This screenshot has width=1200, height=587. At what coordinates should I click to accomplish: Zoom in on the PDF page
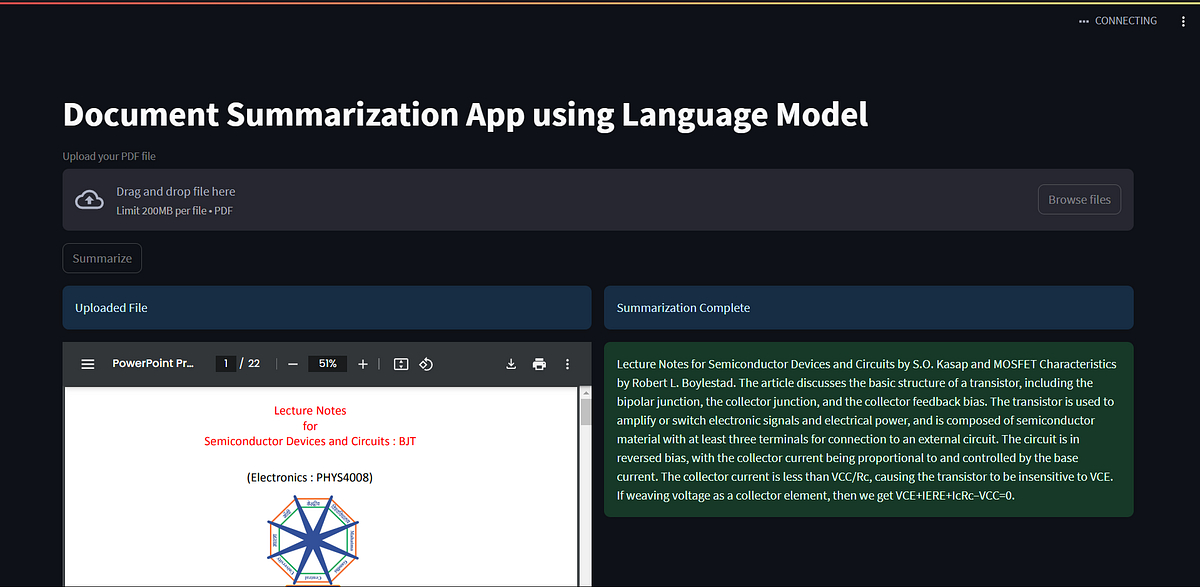[362, 364]
